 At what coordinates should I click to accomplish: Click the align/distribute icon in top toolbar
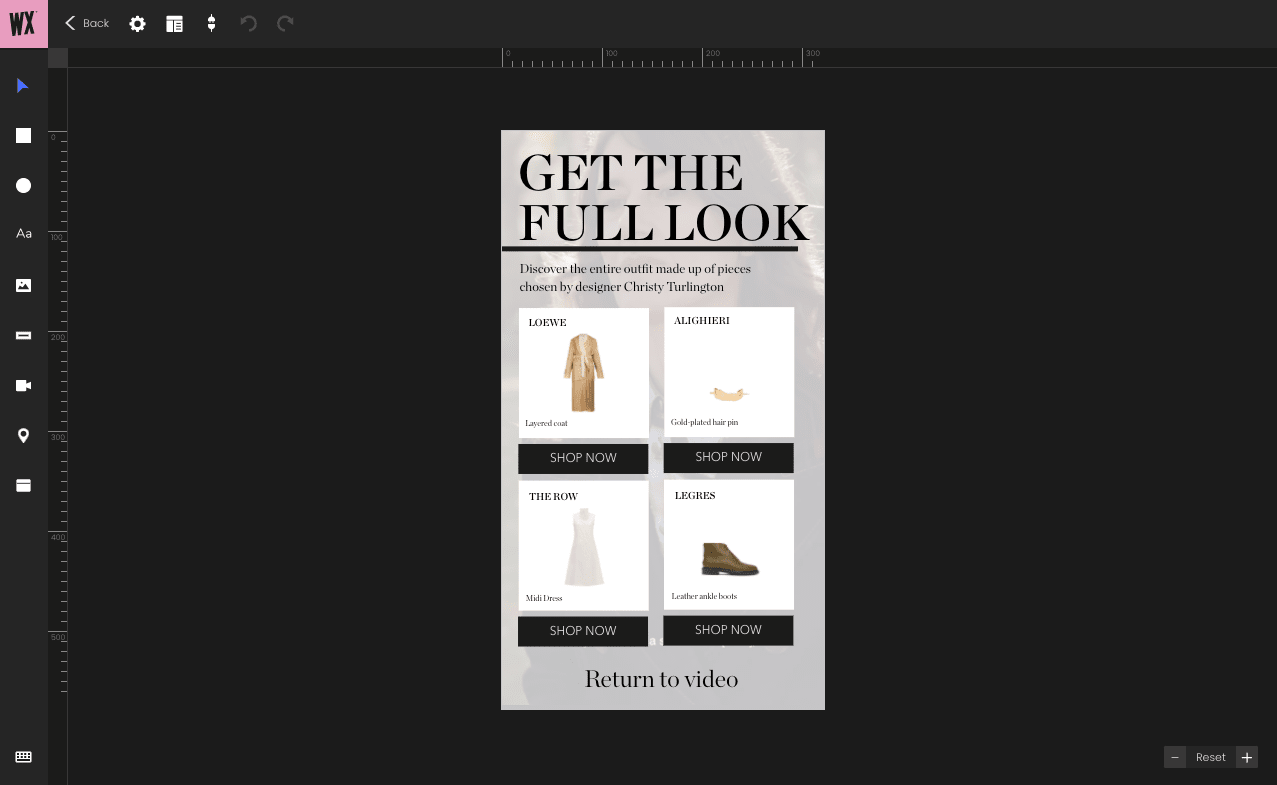coord(211,23)
